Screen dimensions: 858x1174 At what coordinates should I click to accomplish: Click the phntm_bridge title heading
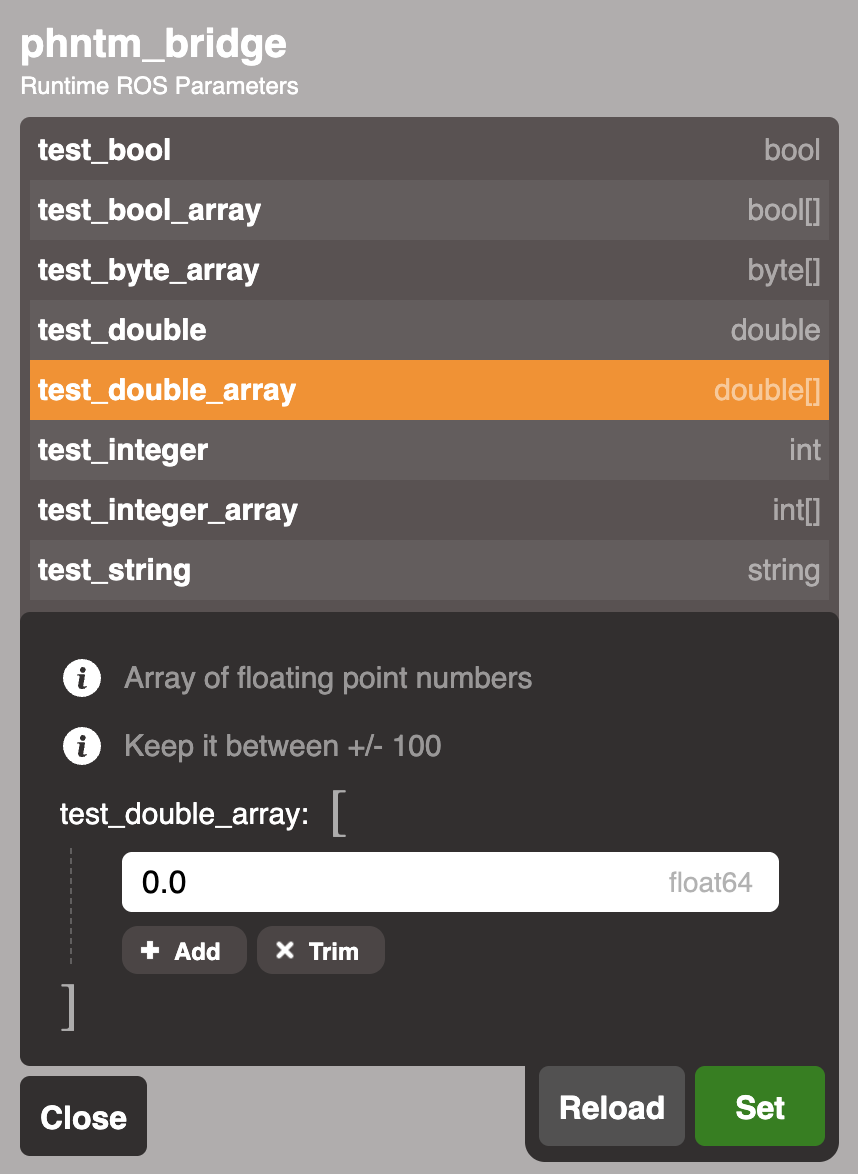tap(152, 44)
